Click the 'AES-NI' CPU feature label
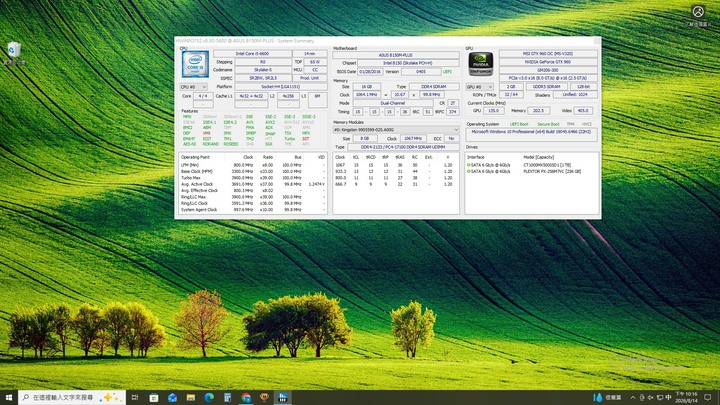 (x=189, y=144)
